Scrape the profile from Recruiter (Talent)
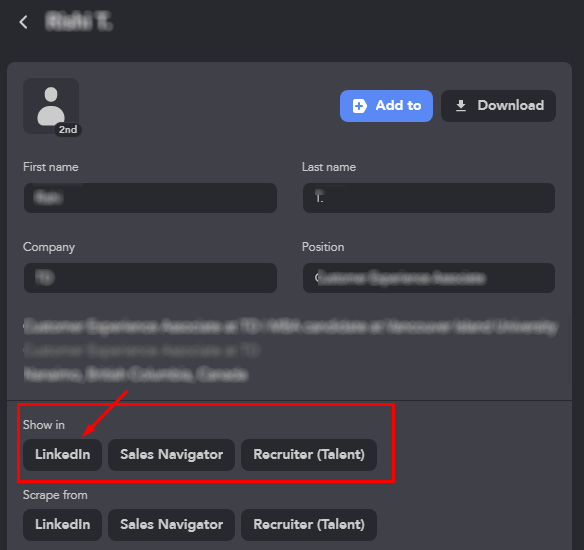This screenshot has height=550, width=584. coord(309,525)
